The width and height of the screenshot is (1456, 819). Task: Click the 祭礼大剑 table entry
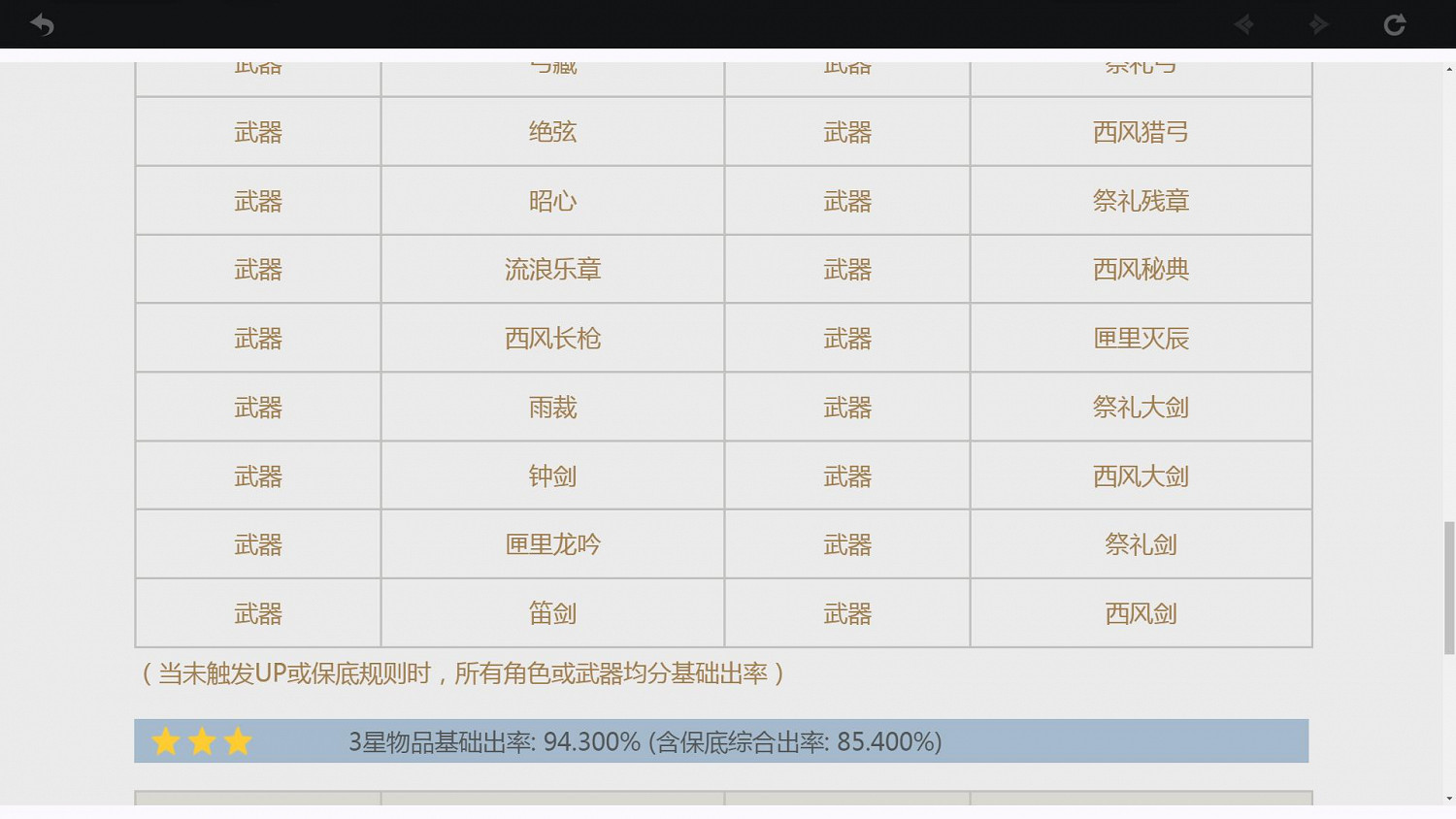pos(1141,408)
